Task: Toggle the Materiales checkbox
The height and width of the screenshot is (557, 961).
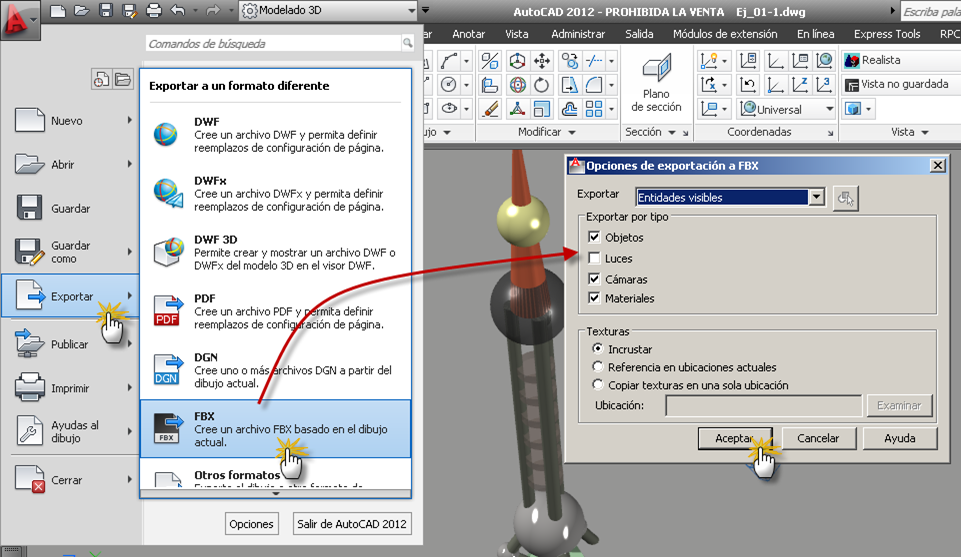Action: [594, 298]
